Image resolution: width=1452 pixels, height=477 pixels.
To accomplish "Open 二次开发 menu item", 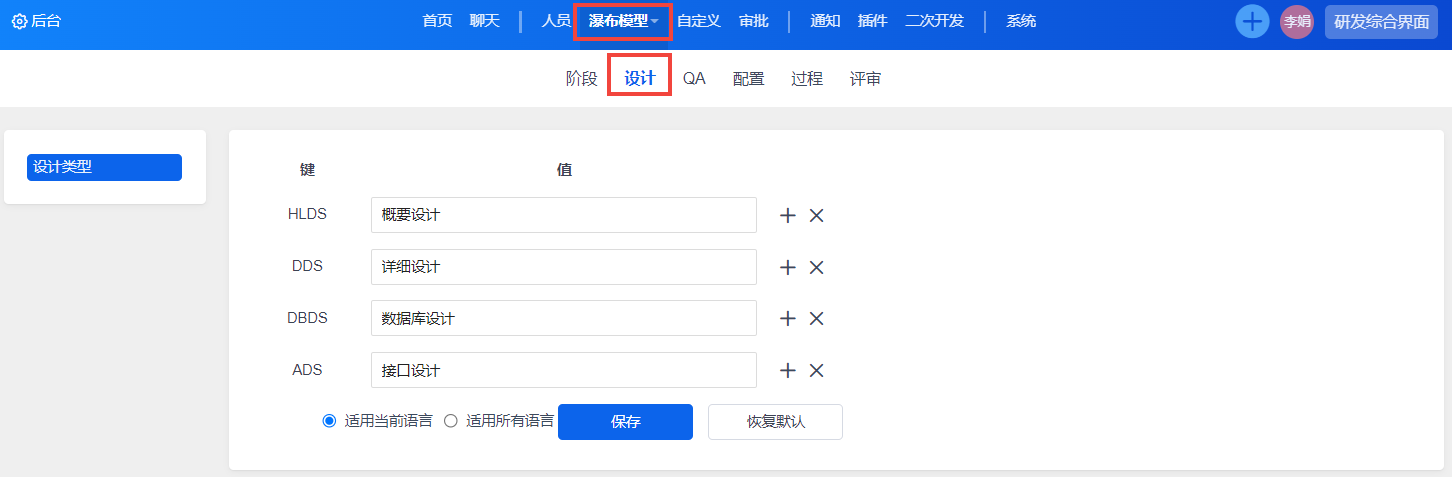I will 934,21.
